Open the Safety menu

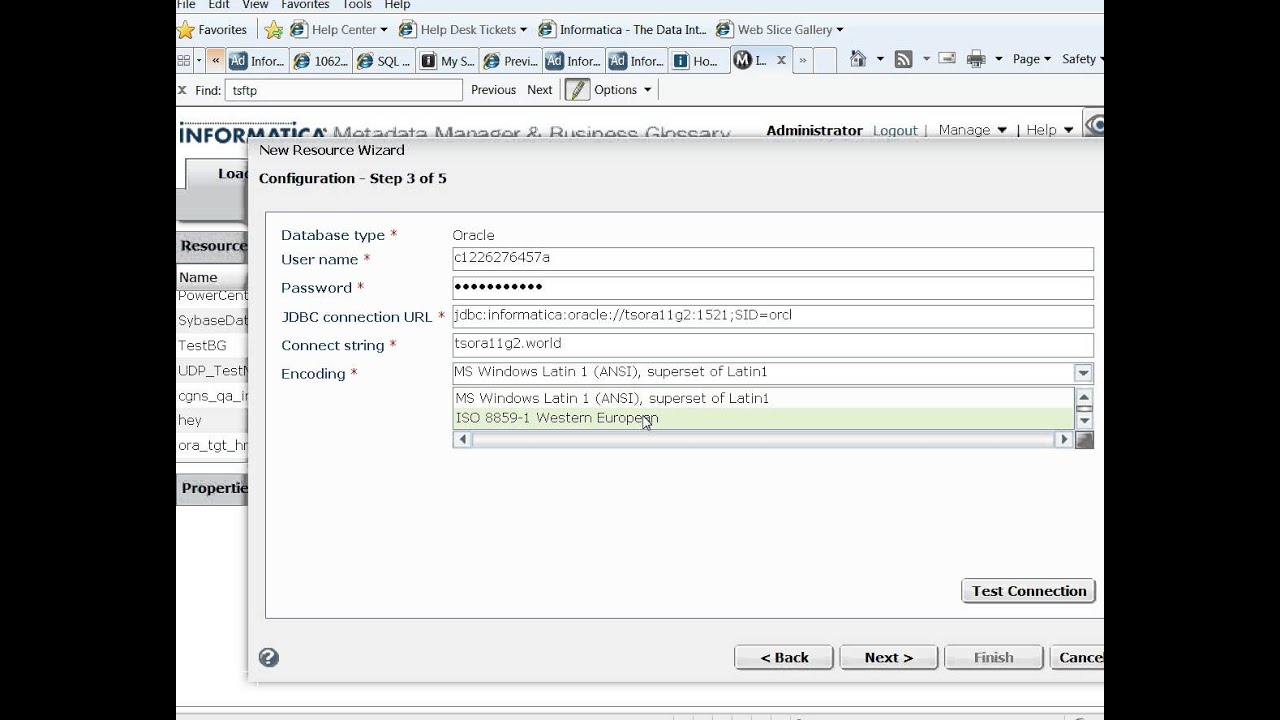[1082, 60]
